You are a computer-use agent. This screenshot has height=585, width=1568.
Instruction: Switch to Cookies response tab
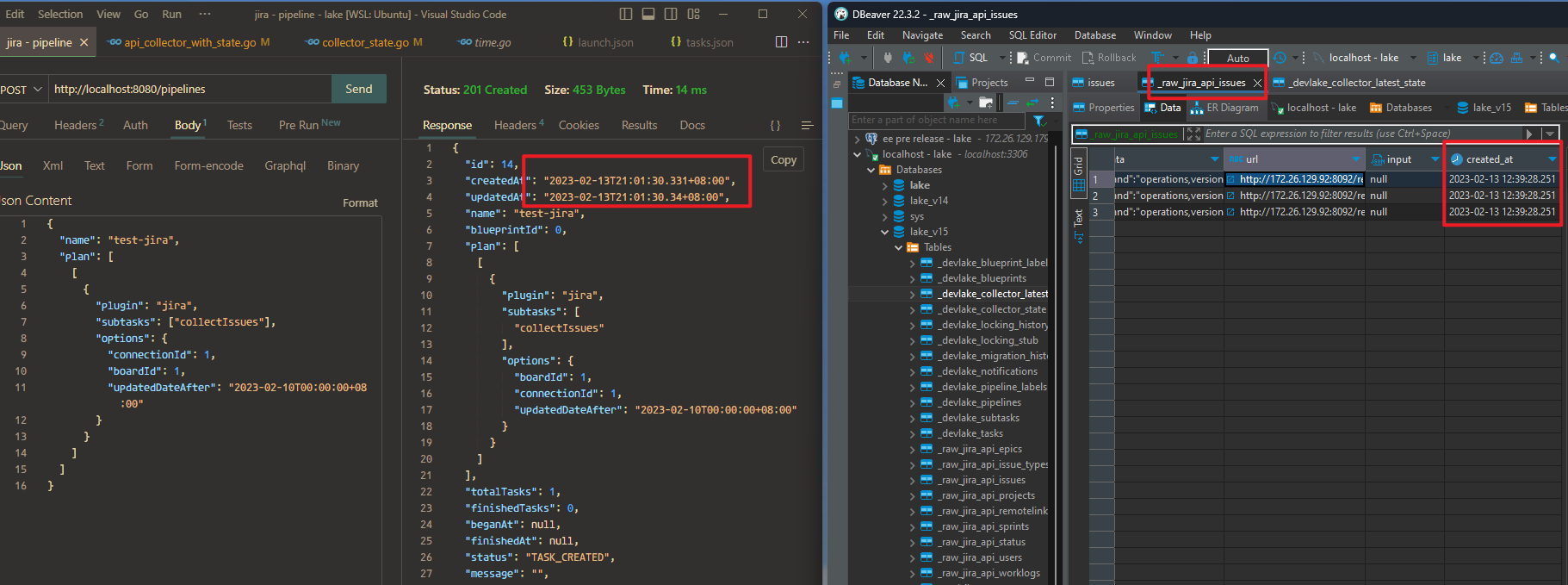click(579, 125)
